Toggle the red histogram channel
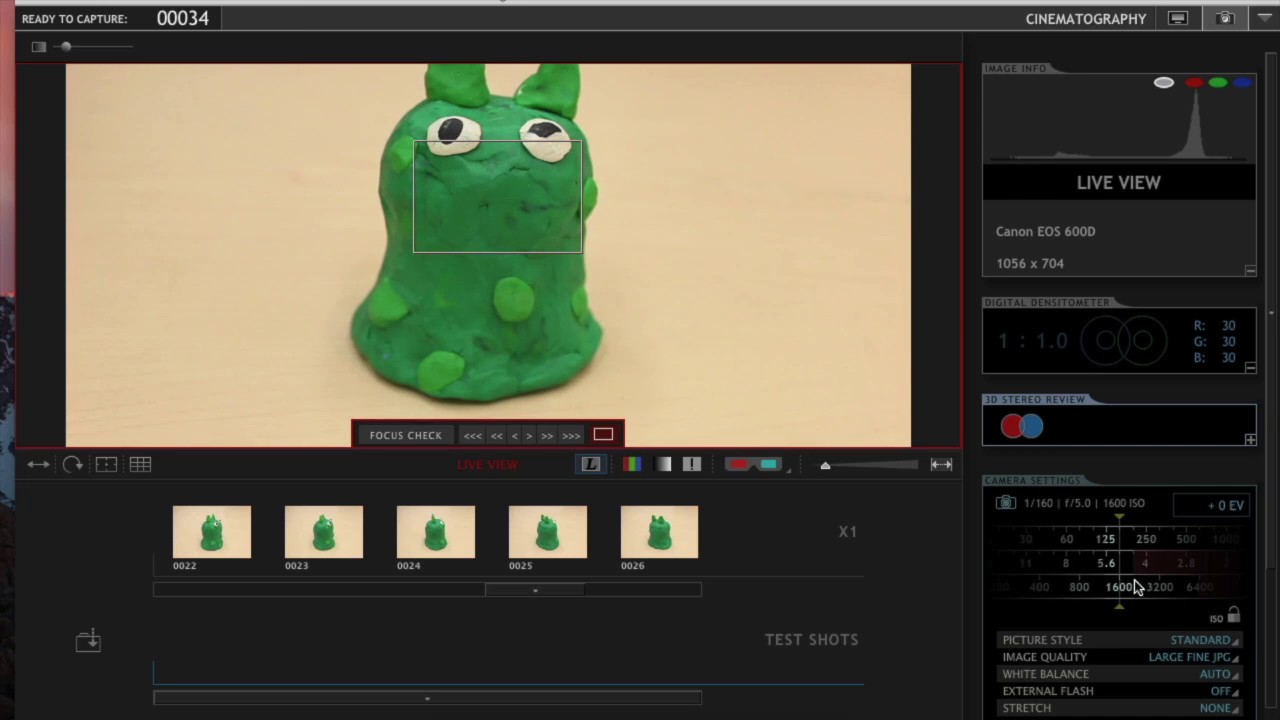This screenshot has width=1280, height=720. pyautogui.click(x=1194, y=82)
